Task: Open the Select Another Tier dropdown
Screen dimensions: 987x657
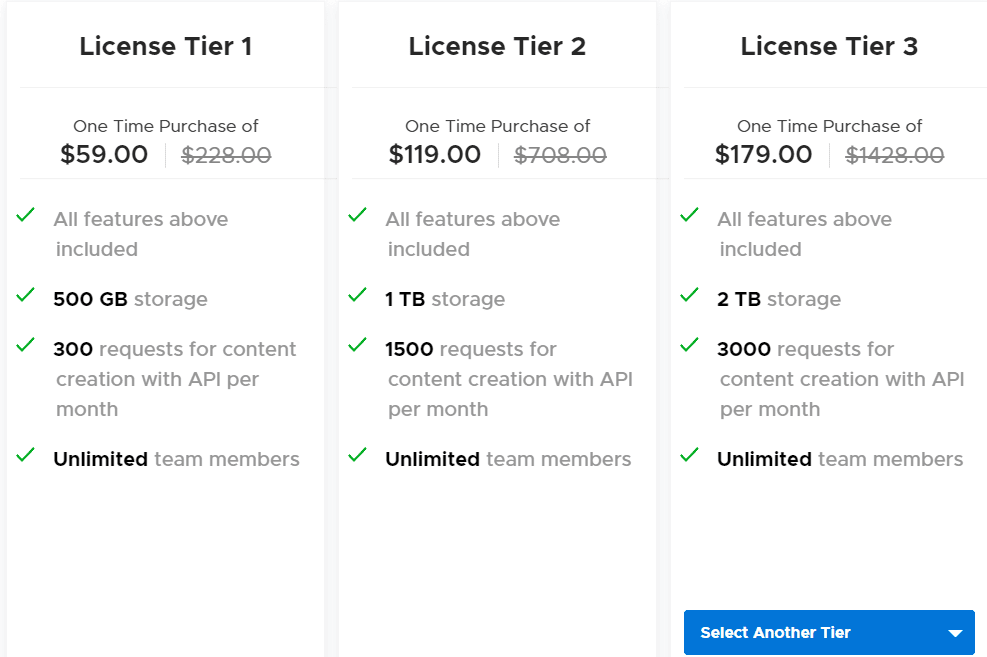Action: tap(829, 632)
